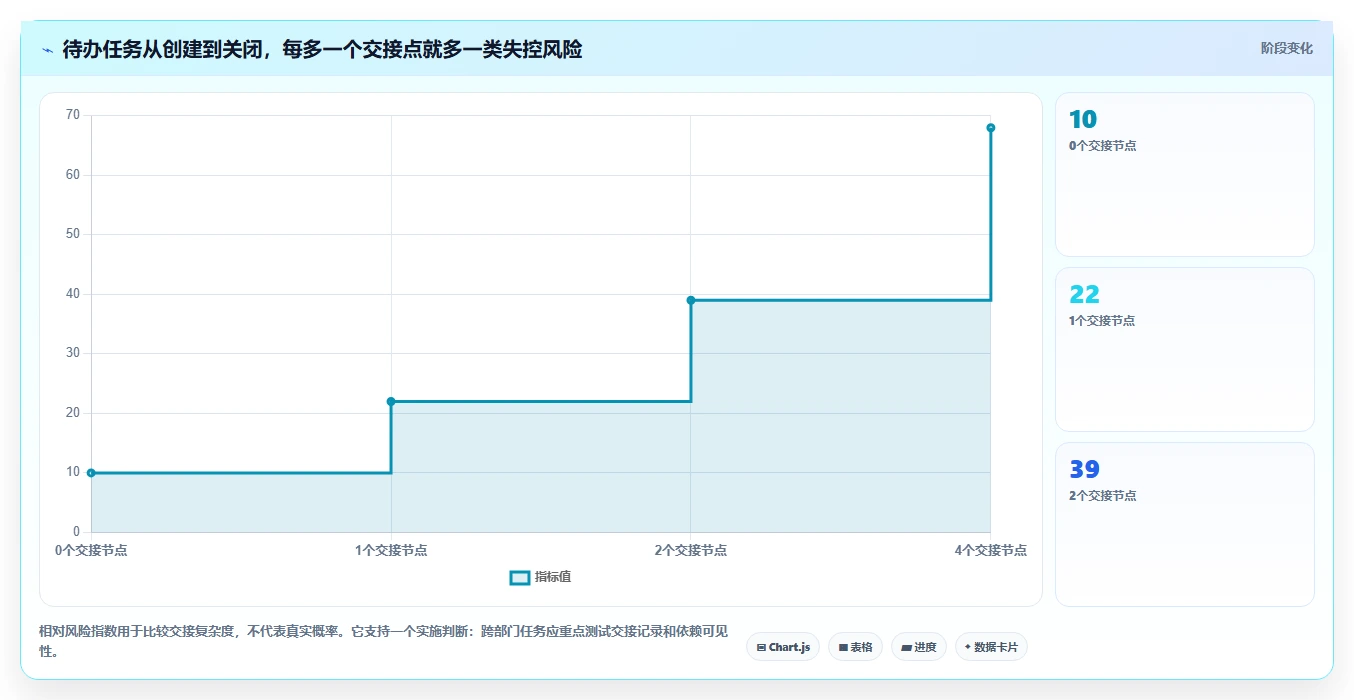Open the stat card showing 22
The image size is (1354, 700).
point(1184,349)
